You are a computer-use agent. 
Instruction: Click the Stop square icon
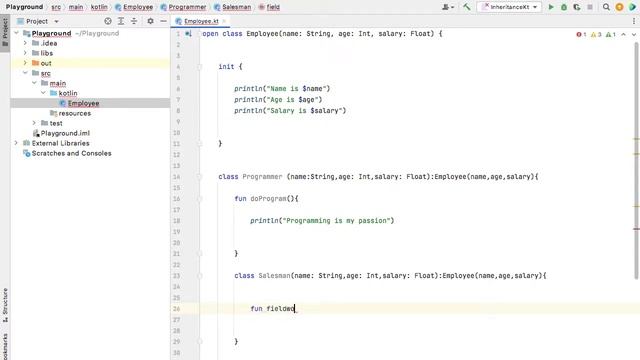(590, 7)
